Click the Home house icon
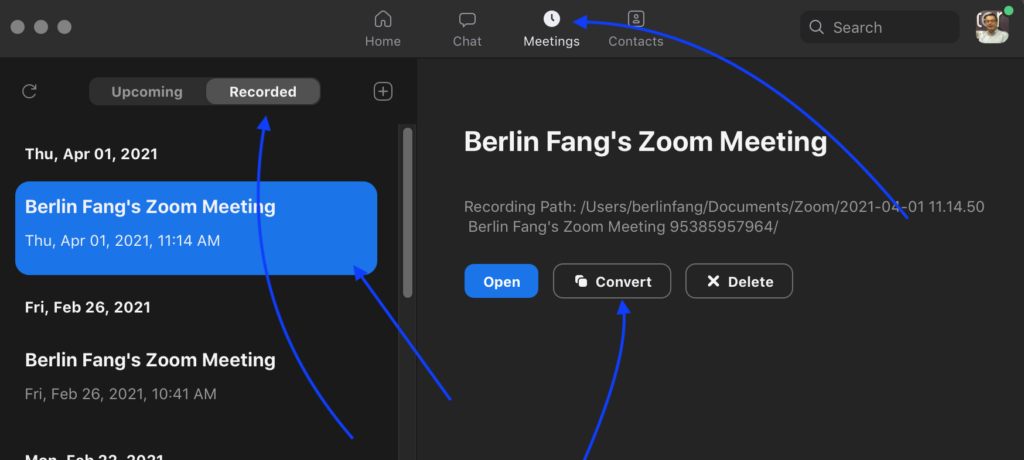The width and height of the screenshot is (1024, 460). click(382, 19)
